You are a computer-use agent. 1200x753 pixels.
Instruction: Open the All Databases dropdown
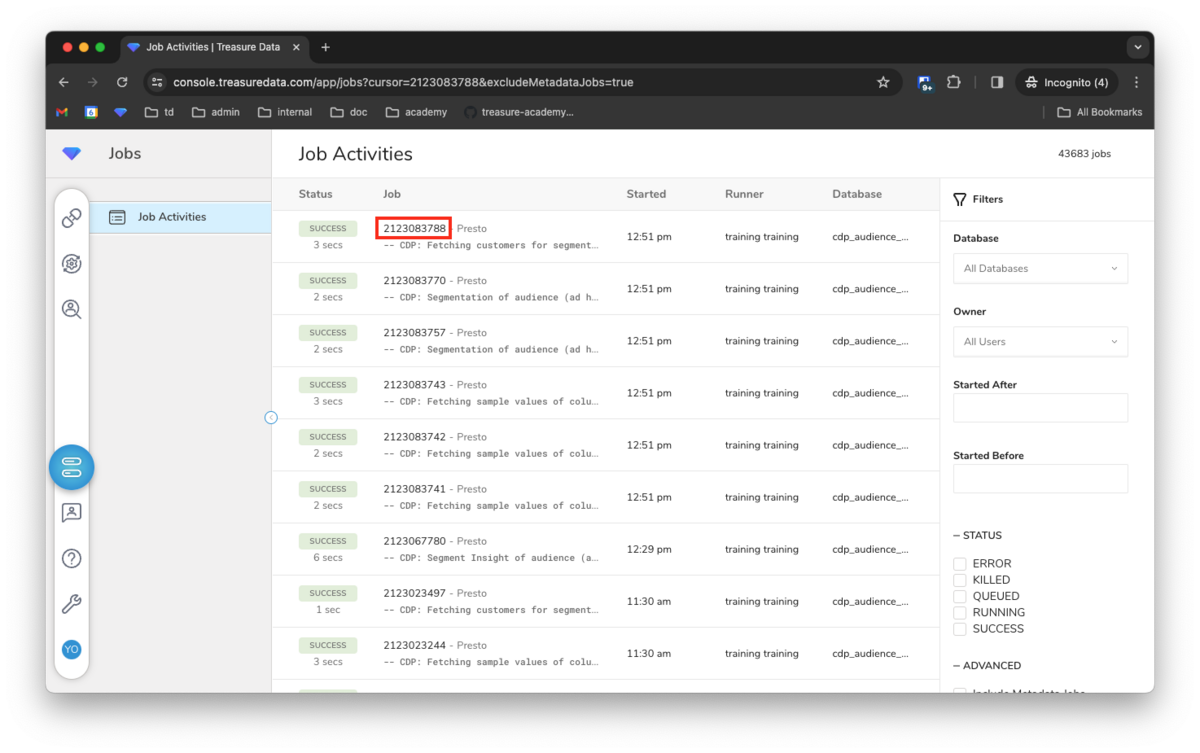pos(1040,268)
